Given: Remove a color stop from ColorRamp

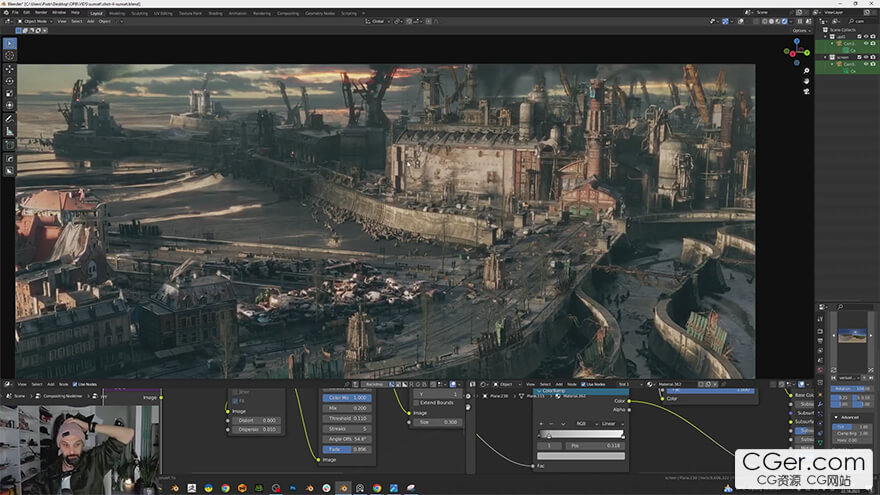Looking at the screenshot, I should pyautogui.click(x=551, y=424).
